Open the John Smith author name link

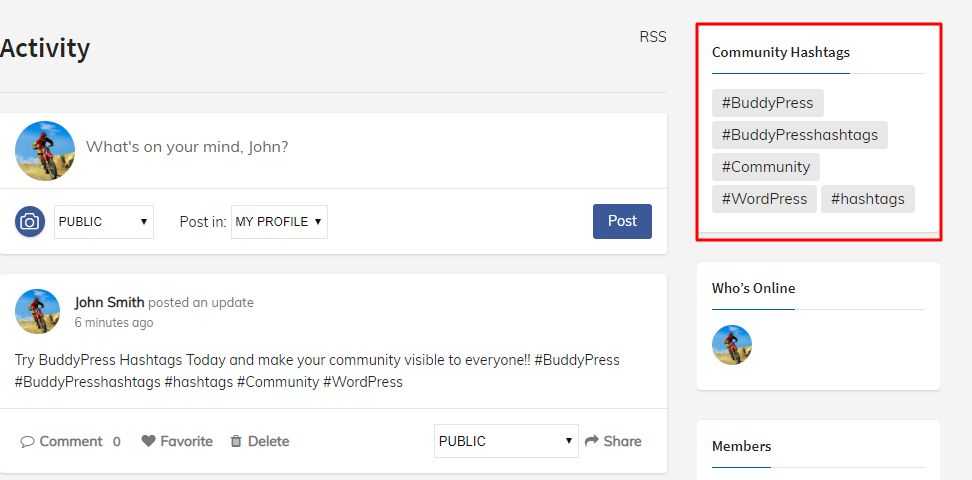click(109, 303)
